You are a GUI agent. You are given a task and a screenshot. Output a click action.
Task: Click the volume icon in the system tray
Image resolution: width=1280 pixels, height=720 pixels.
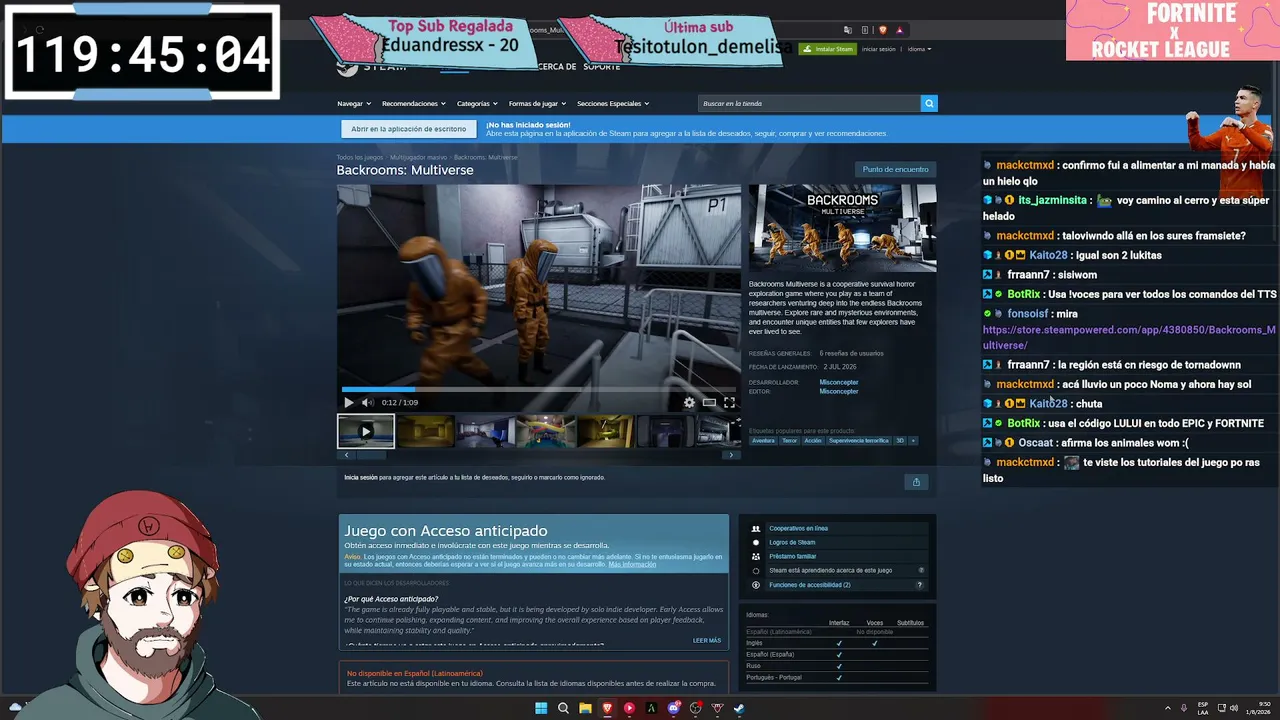(1236, 708)
